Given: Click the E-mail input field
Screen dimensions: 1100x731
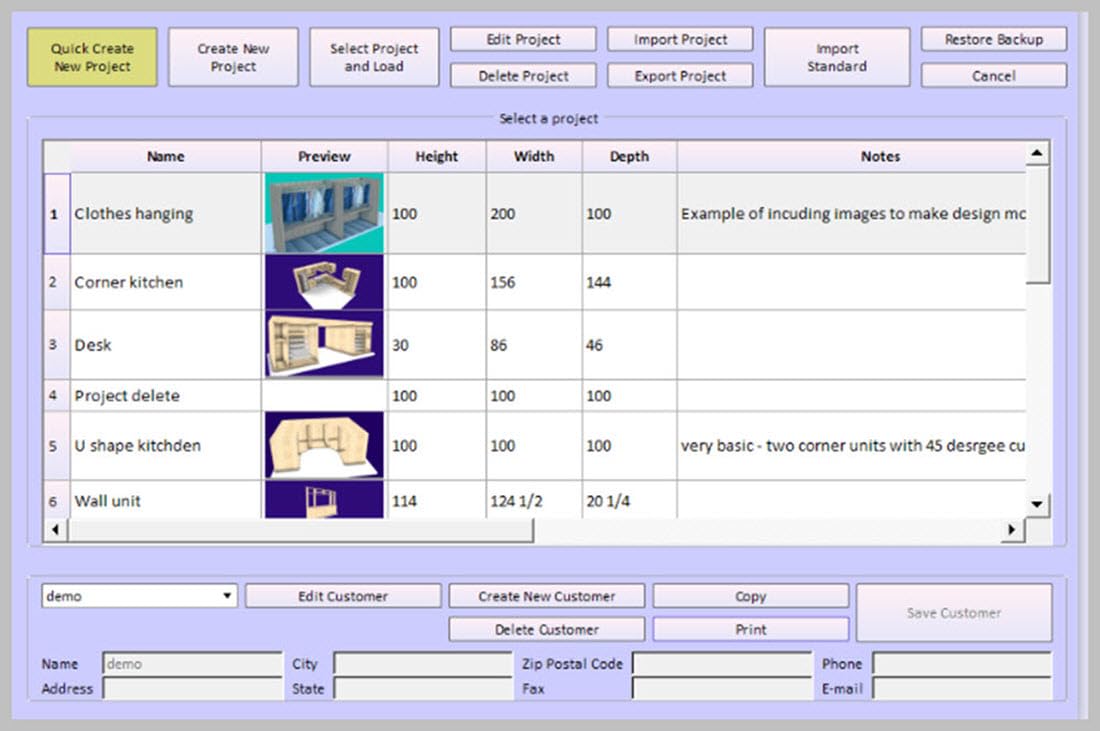Looking at the screenshot, I should coord(961,688).
